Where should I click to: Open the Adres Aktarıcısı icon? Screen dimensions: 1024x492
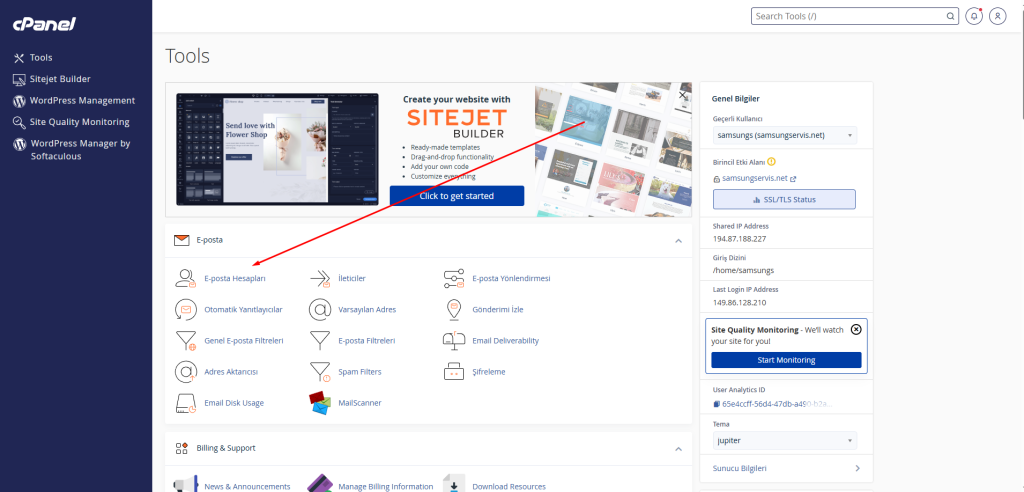[x=186, y=372]
